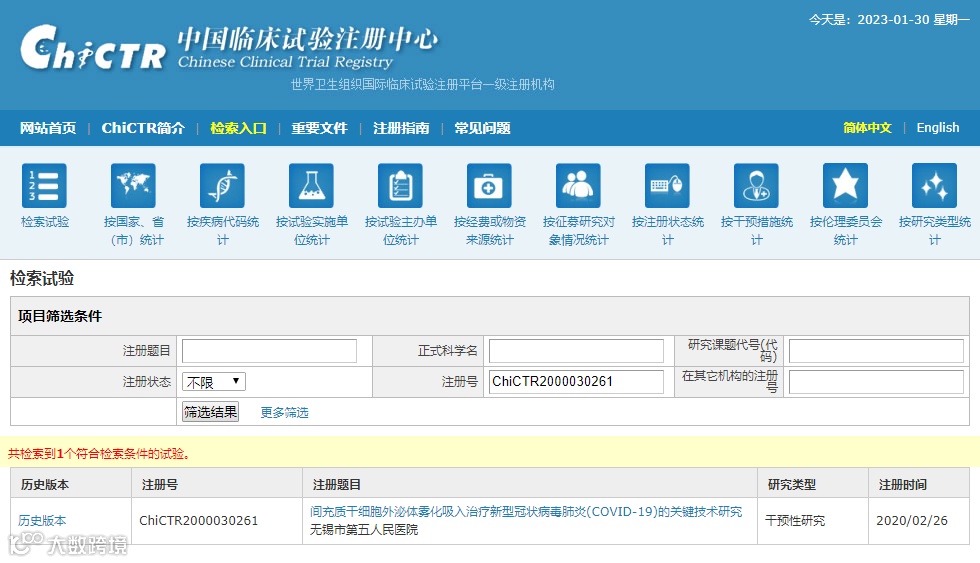980x563 pixels.
Task: Switch language to 简体中文
Action: click(867, 127)
